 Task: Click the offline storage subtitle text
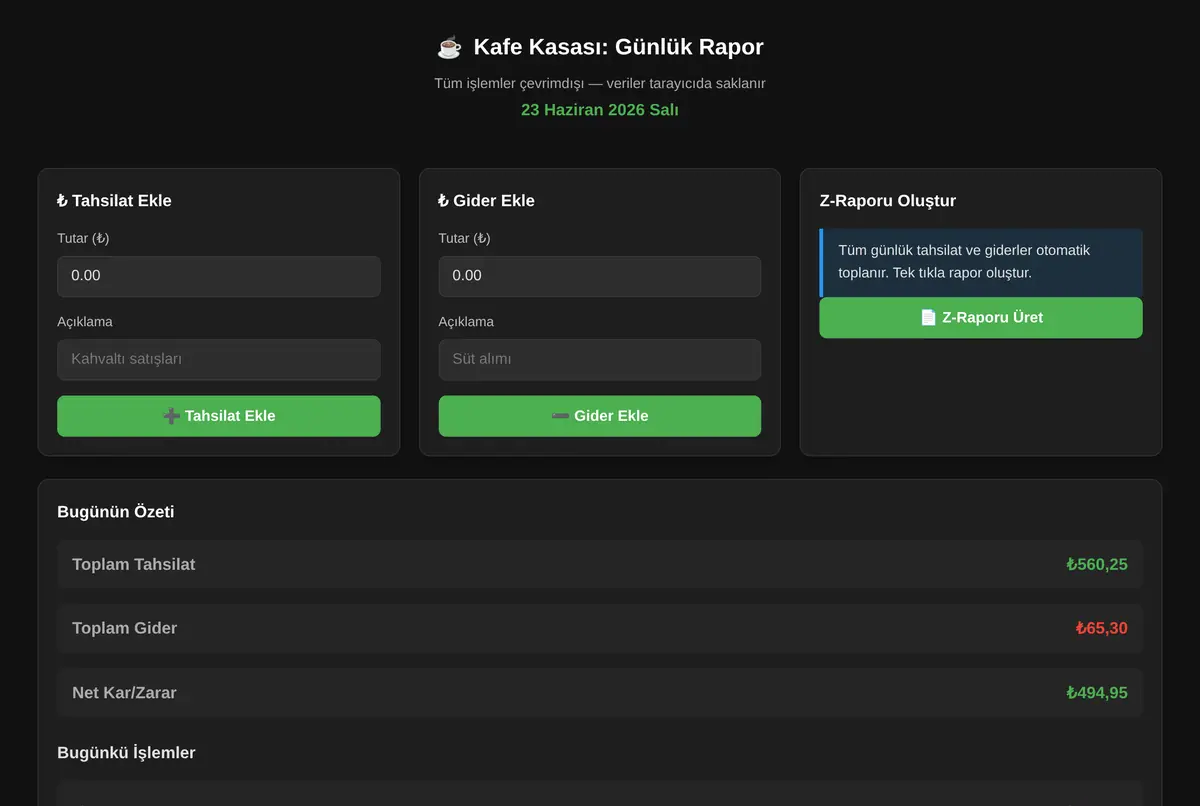click(x=600, y=84)
